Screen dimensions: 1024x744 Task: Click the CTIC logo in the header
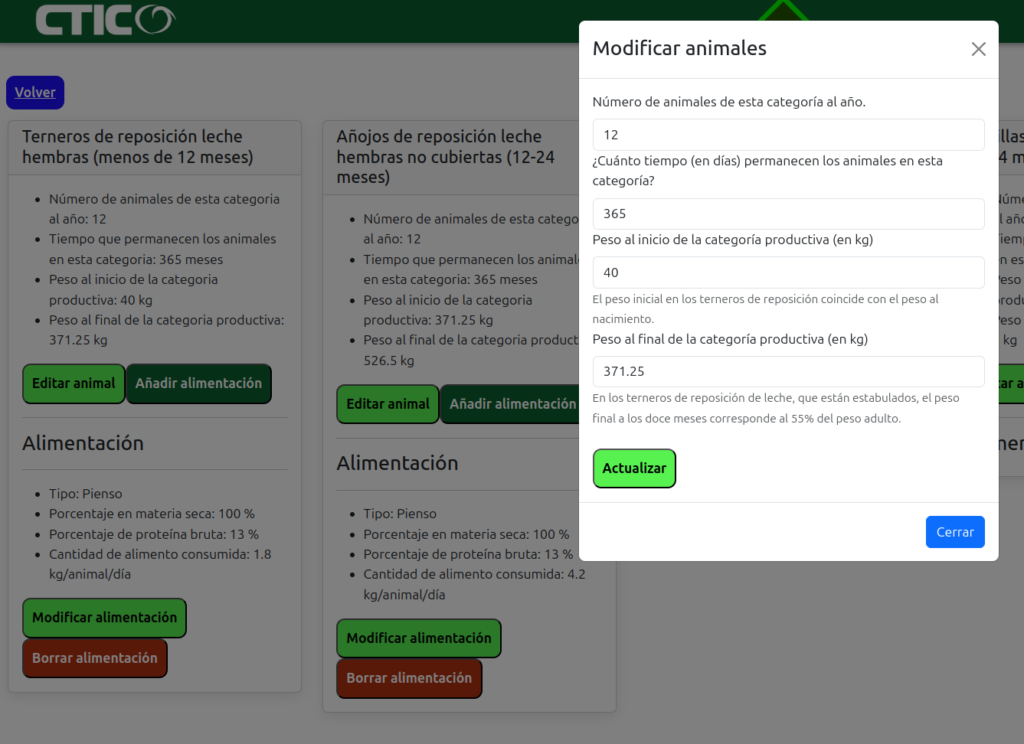point(104,20)
